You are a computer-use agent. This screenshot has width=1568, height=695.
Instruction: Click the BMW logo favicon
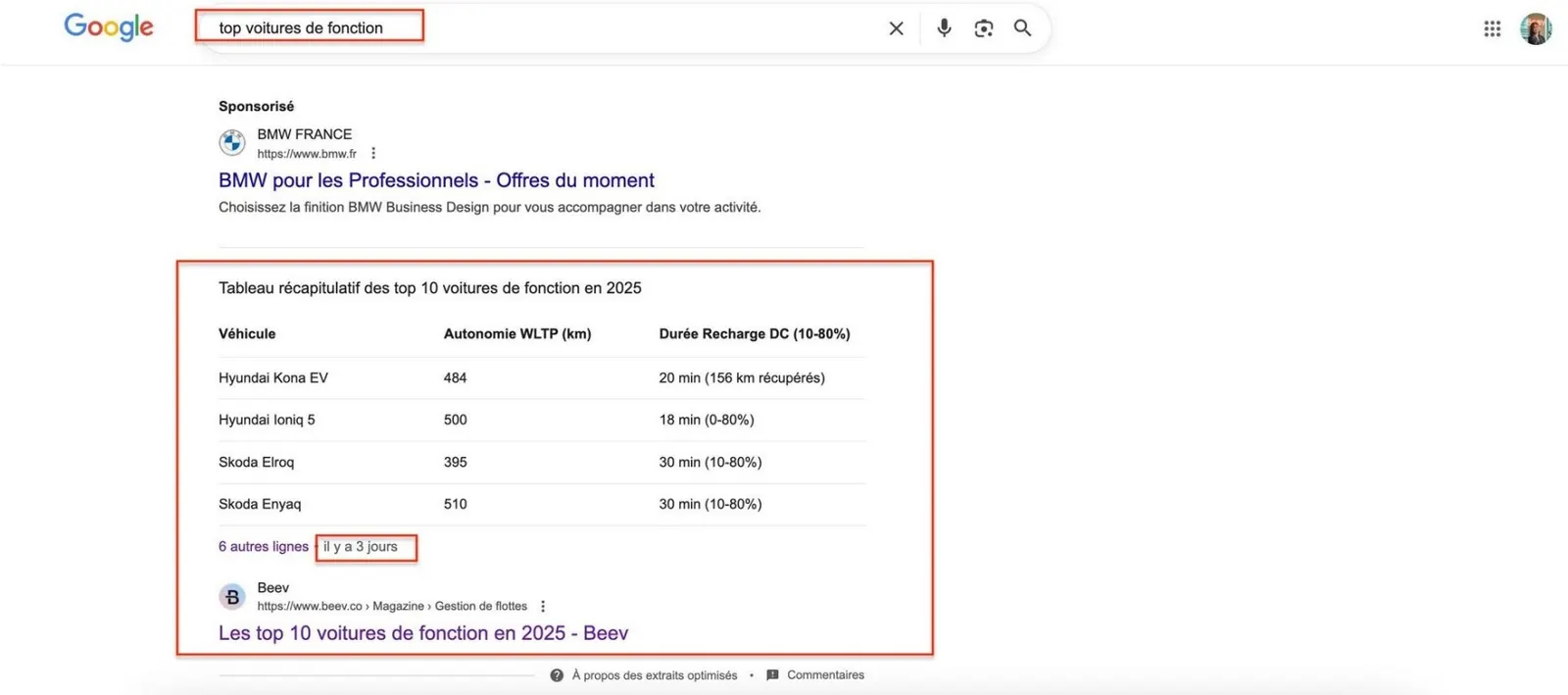click(x=232, y=143)
